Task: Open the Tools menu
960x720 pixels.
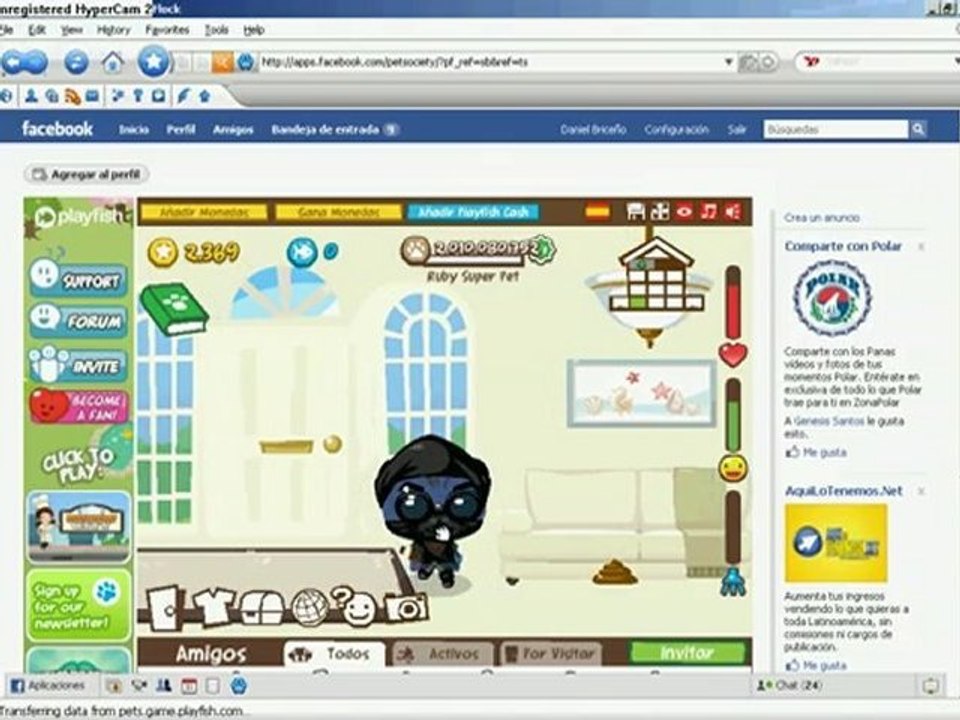Action: click(216, 30)
